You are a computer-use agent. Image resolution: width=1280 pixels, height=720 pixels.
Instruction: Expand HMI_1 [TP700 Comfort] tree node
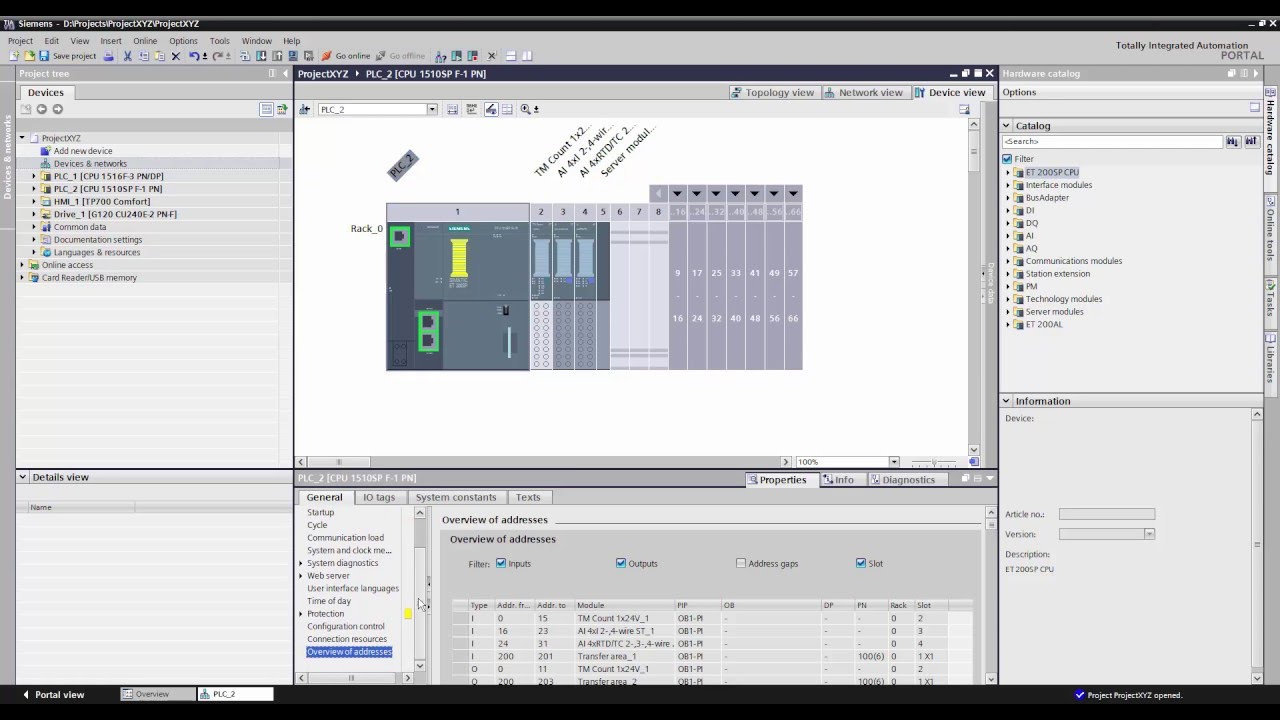click(33, 201)
